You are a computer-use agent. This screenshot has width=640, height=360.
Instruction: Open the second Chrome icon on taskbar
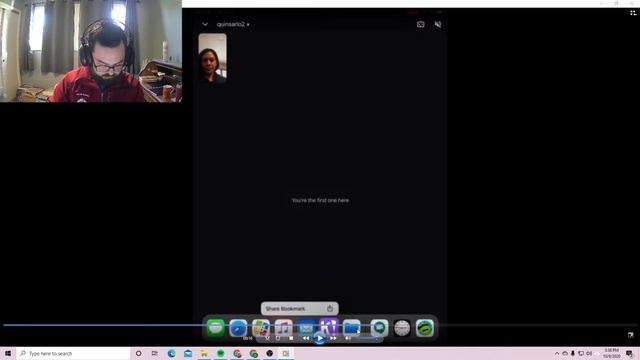(x=253, y=353)
